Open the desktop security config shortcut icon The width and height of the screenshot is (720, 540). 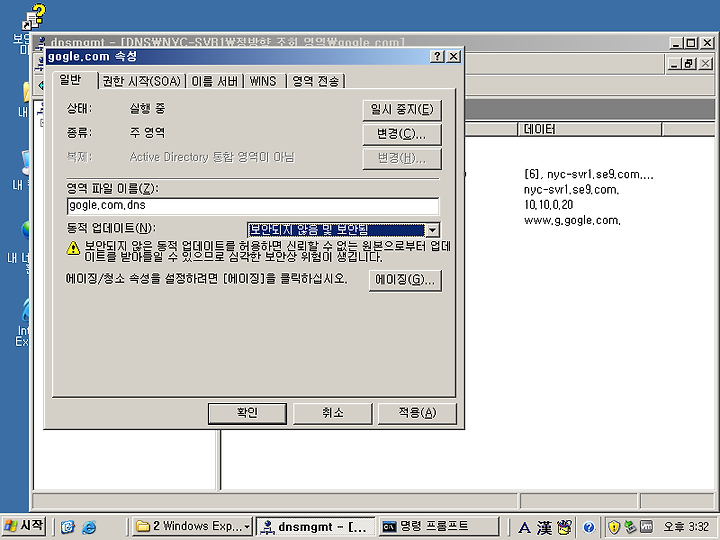pos(34,17)
